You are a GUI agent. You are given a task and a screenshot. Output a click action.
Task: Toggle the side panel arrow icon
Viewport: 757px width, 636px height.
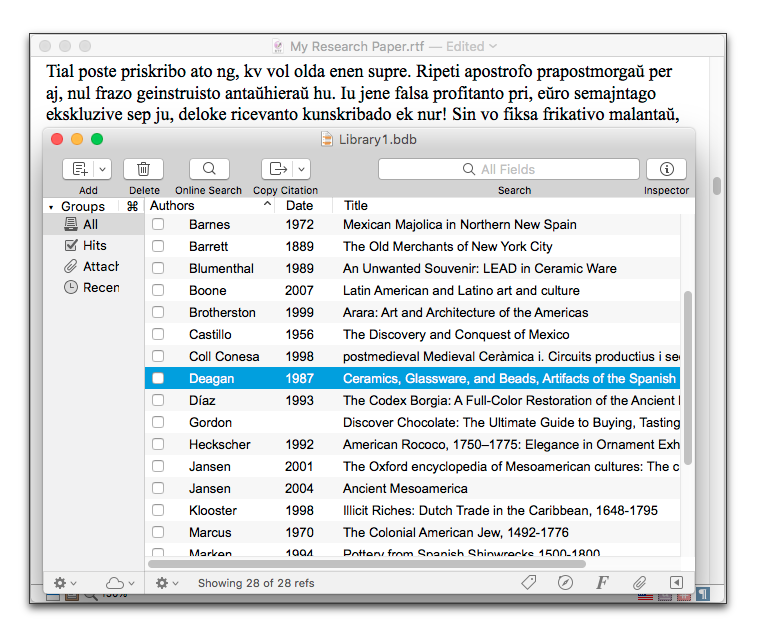[x=676, y=582]
